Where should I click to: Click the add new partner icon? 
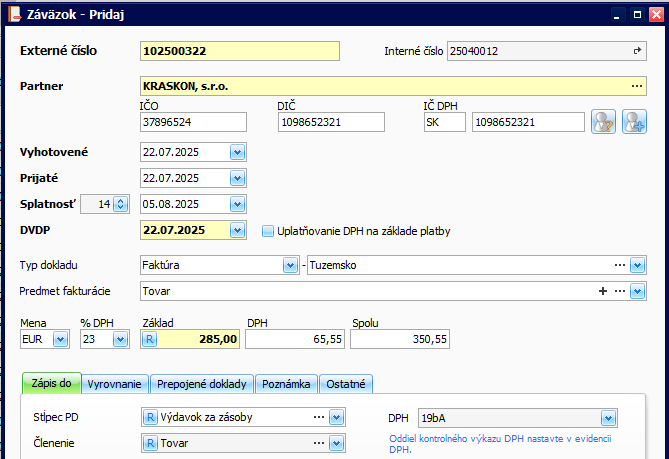tap(634, 122)
